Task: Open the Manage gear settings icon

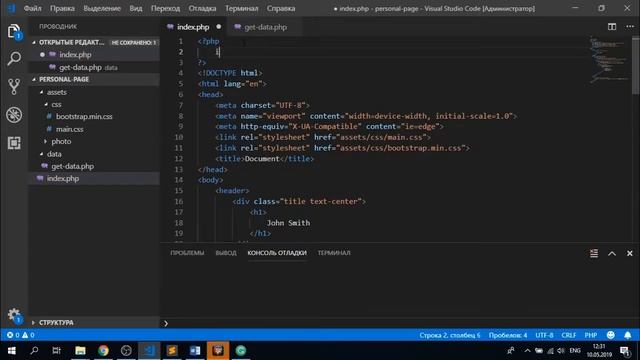Action: tap(14, 315)
